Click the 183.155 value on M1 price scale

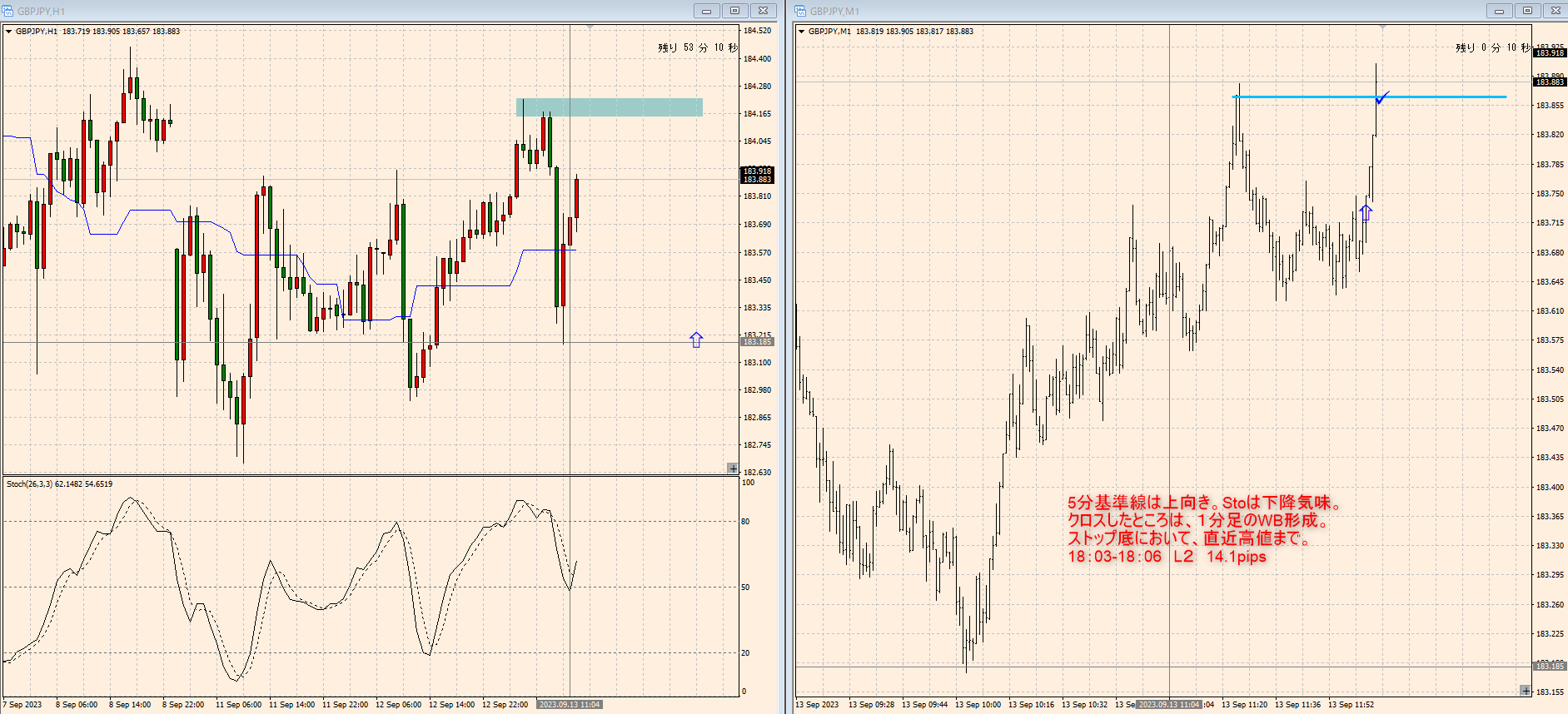click(x=1550, y=692)
